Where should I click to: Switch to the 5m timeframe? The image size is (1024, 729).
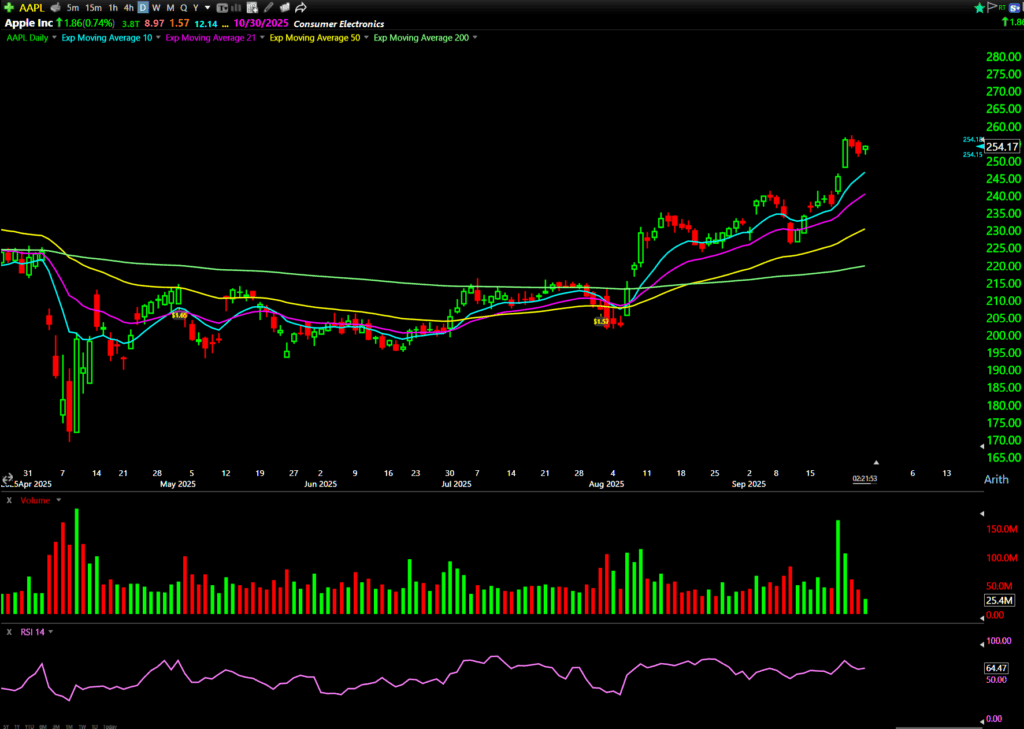(x=73, y=7)
